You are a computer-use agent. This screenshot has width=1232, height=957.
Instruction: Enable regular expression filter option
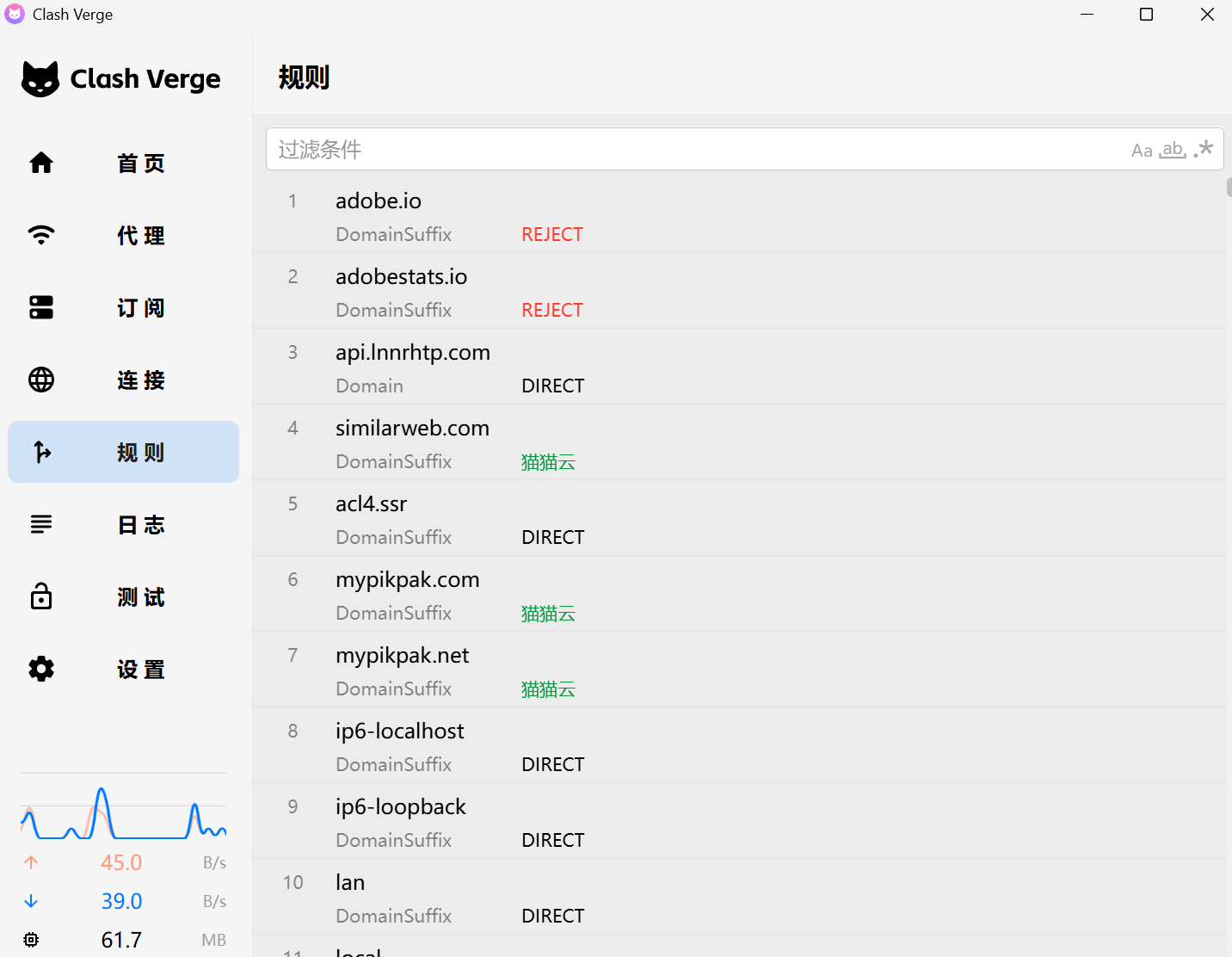pyautogui.click(x=1204, y=149)
